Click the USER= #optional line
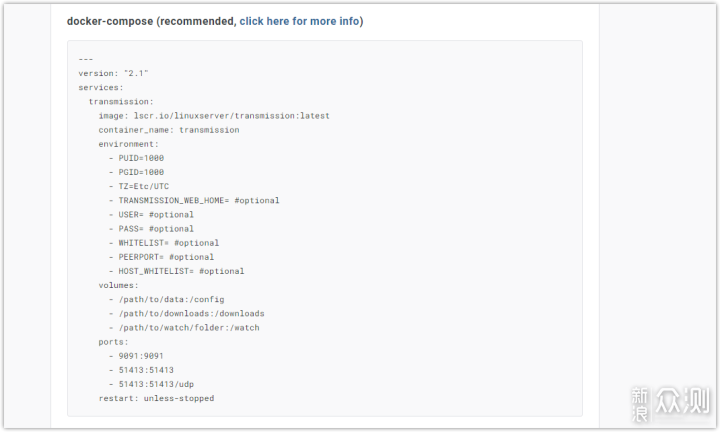 point(156,214)
